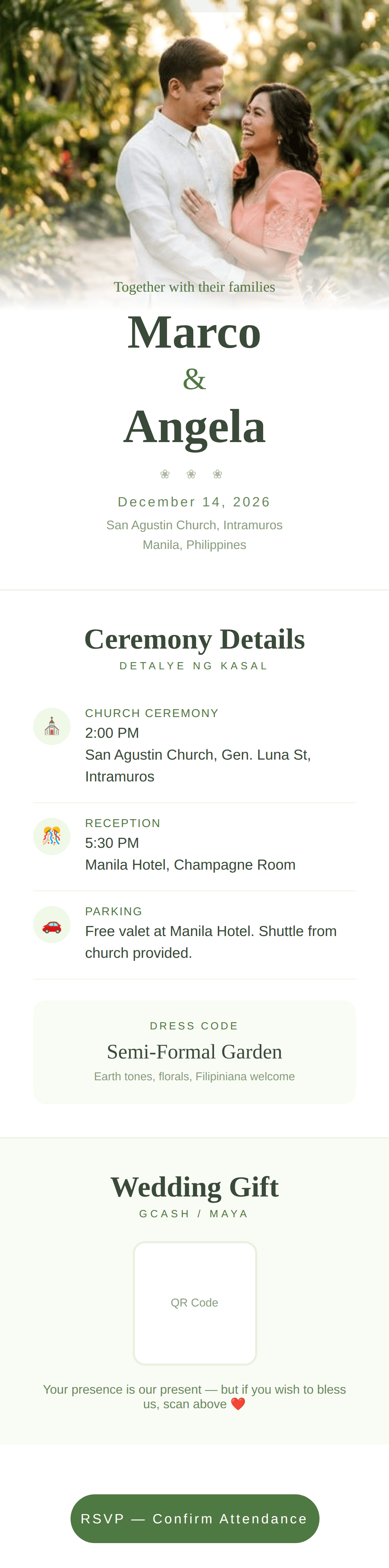Image resolution: width=389 pixels, height=1568 pixels.
Task: Click the cream Dress Code card
Action: click(x=195, y=1044)
